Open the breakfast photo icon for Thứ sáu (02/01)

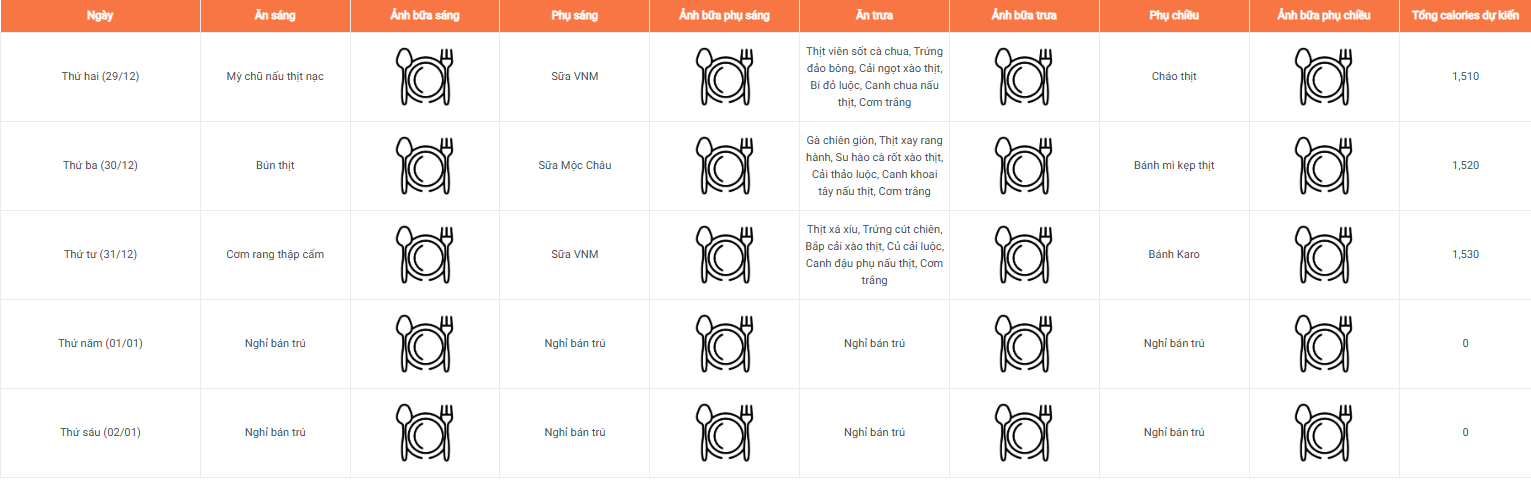[425, 432]
